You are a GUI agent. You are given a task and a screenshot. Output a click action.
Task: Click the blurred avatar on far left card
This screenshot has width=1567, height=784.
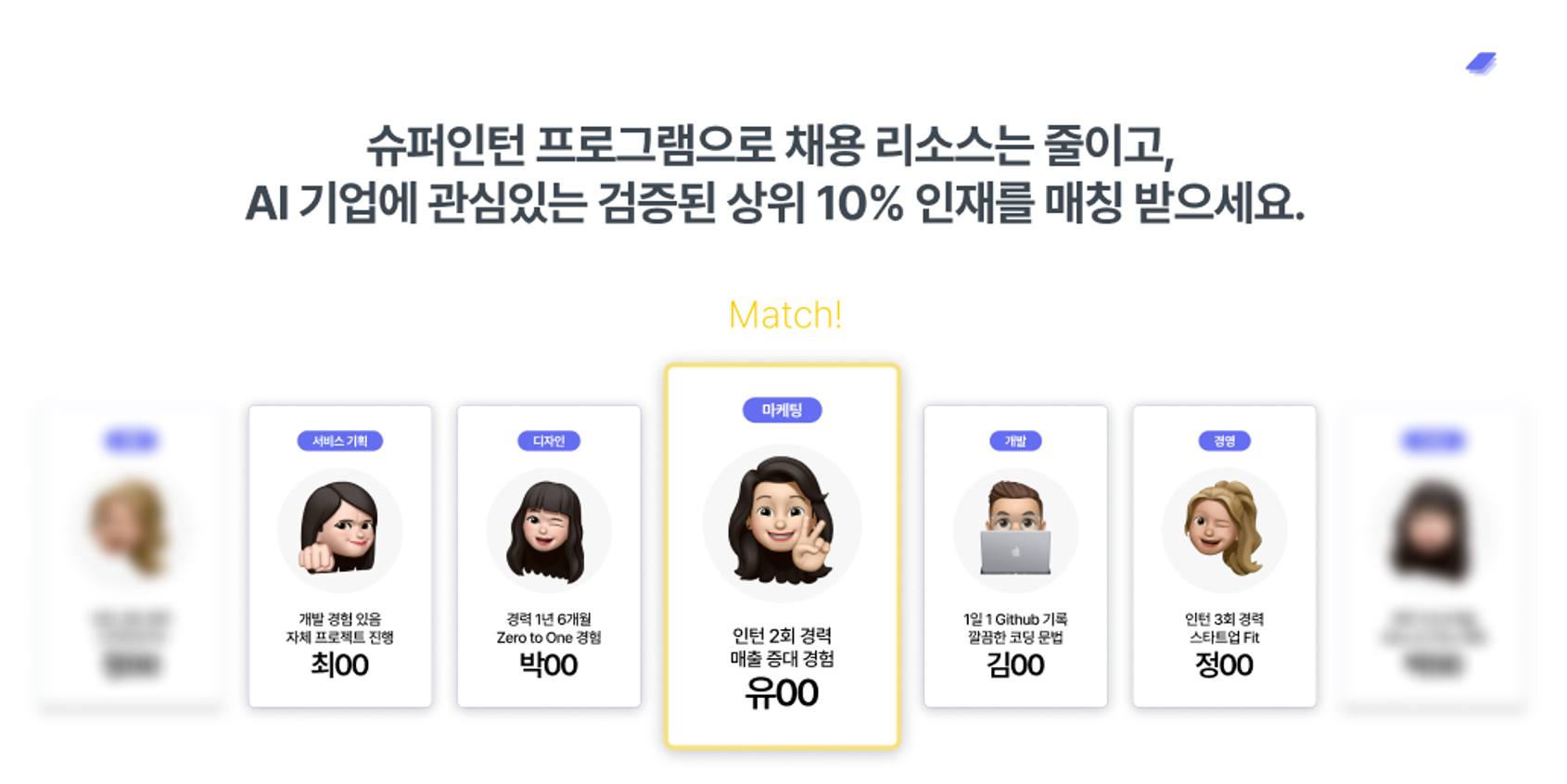coord(131,528)
